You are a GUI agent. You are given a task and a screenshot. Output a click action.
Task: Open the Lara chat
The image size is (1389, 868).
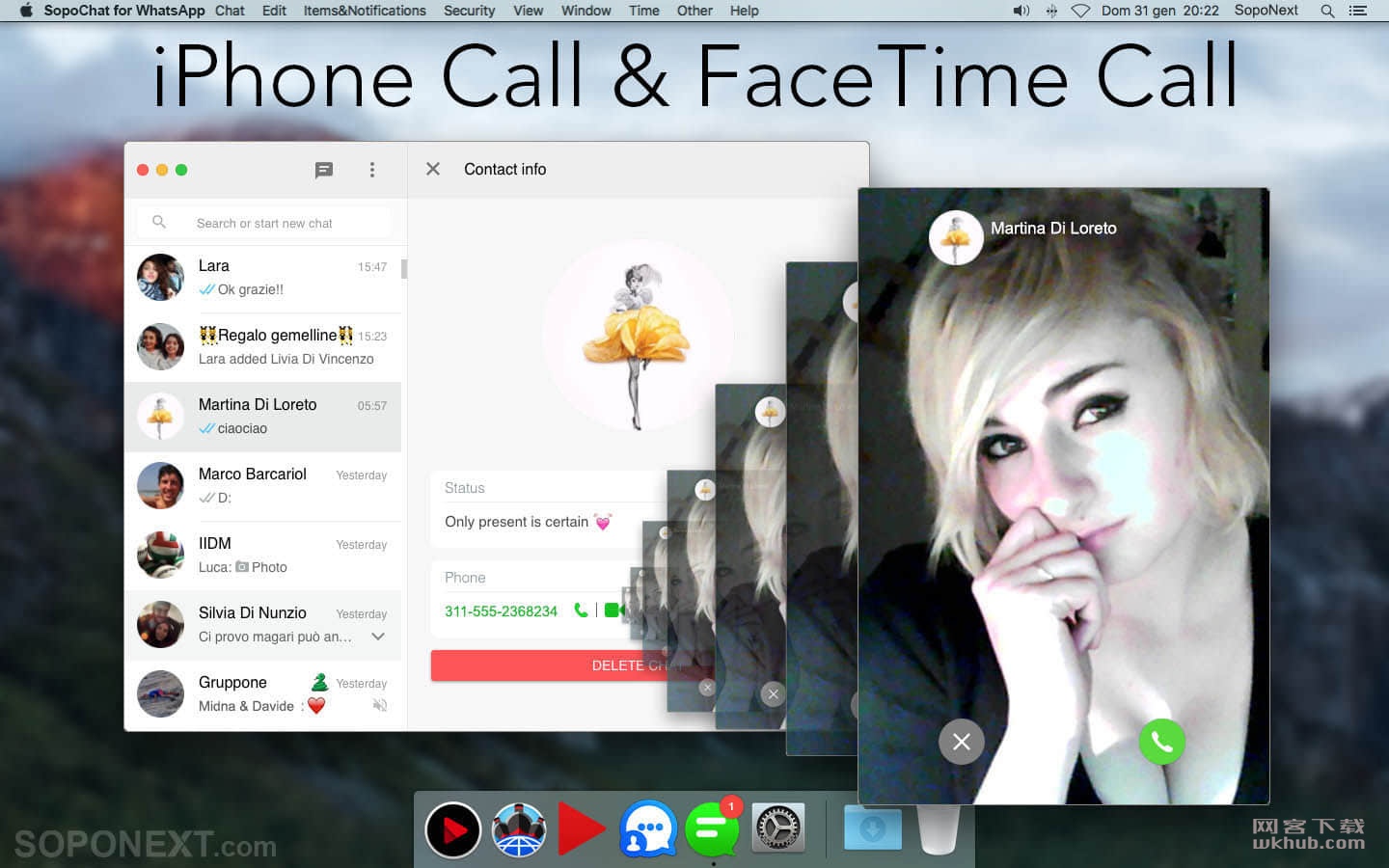pos(262,278)
